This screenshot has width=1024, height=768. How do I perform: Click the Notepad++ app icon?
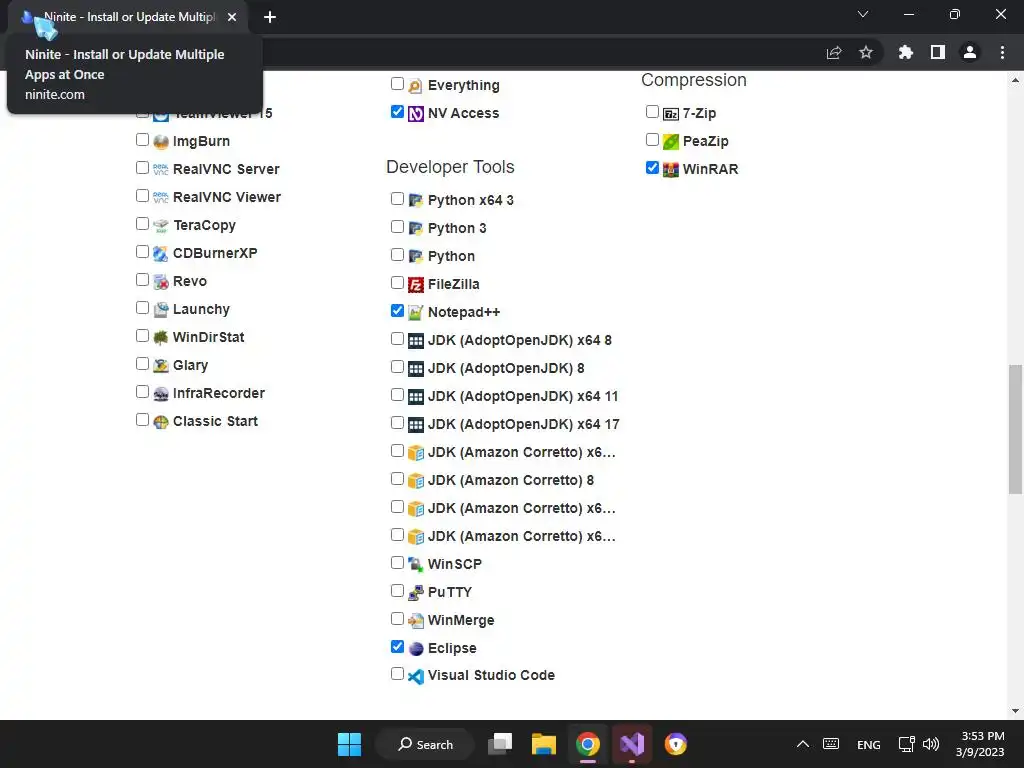pos(415,313)
